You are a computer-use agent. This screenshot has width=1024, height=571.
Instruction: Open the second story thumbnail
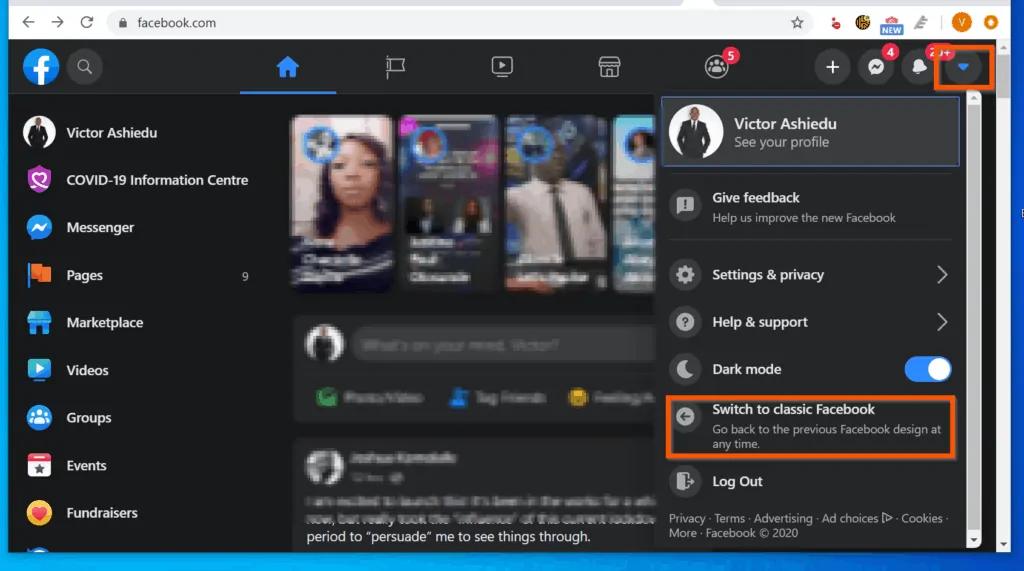tap(449, 203)
